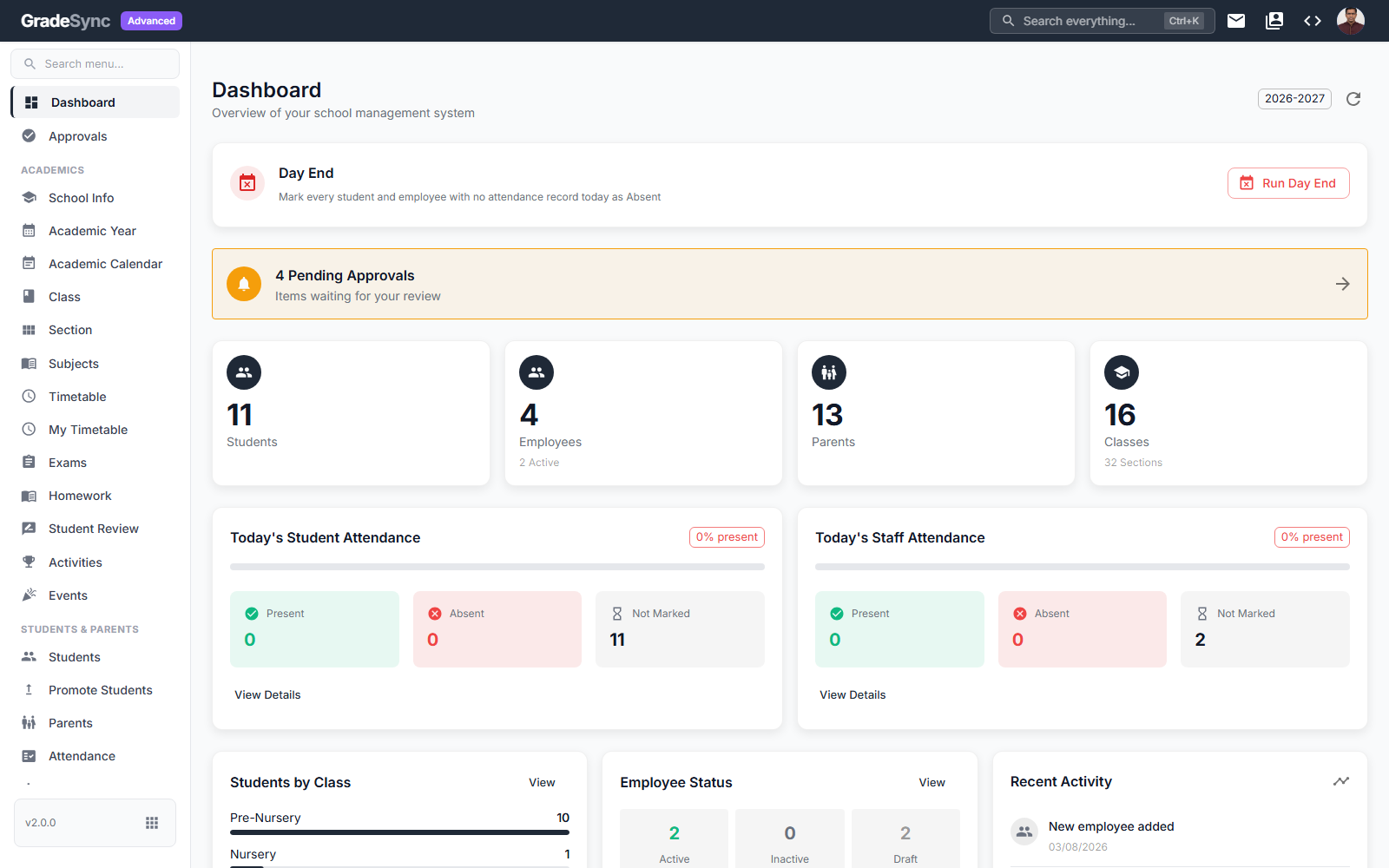The image size is (1389, 868).
Task: Click the Day End calendar icon
Action: tap(247, 183)
